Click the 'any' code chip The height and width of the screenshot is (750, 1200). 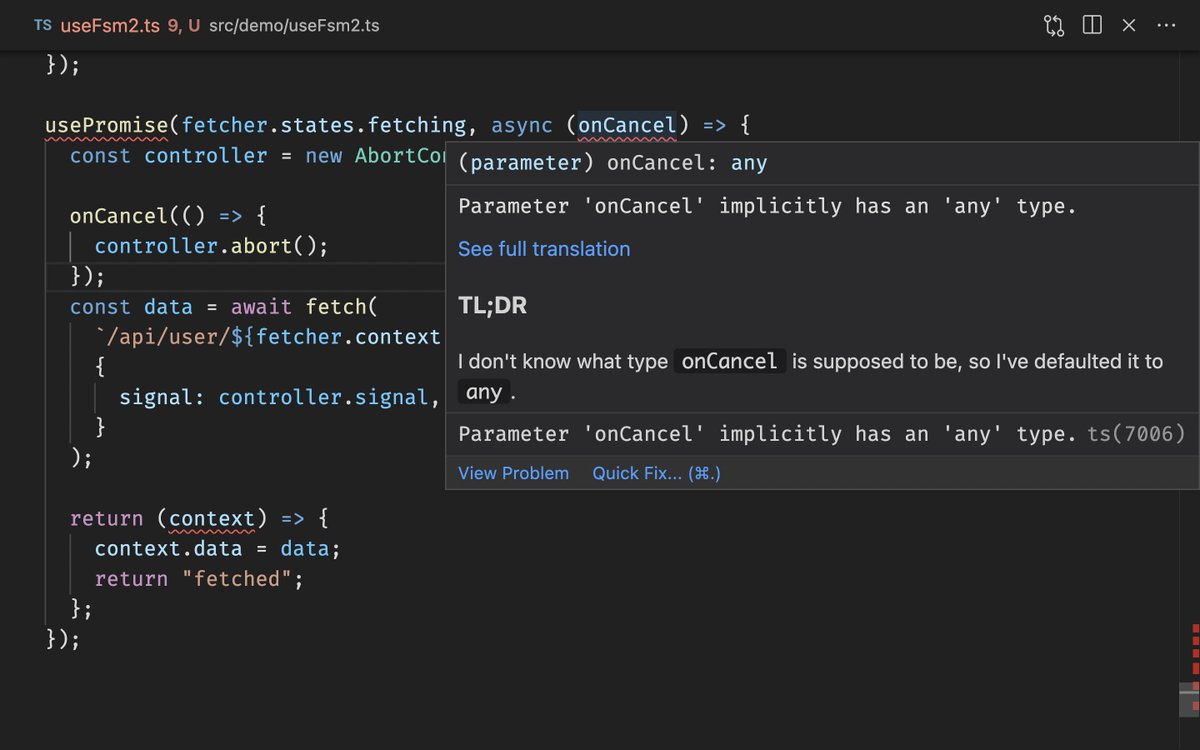[483, 392]
